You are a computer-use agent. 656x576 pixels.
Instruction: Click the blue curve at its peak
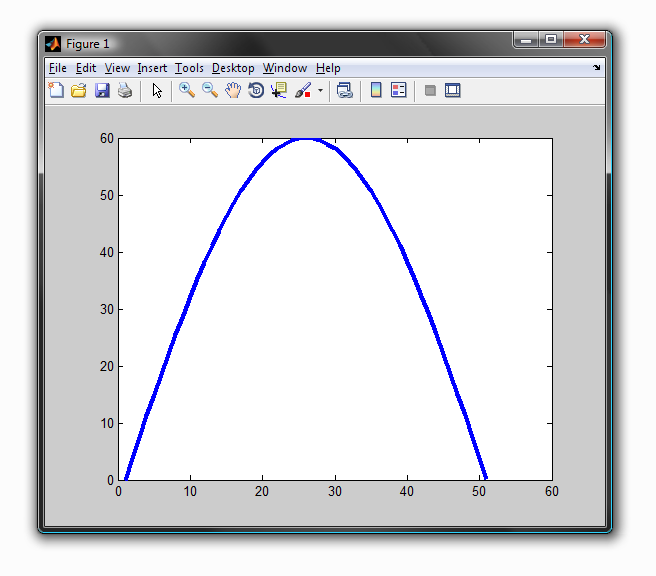(x=307, y=139)
